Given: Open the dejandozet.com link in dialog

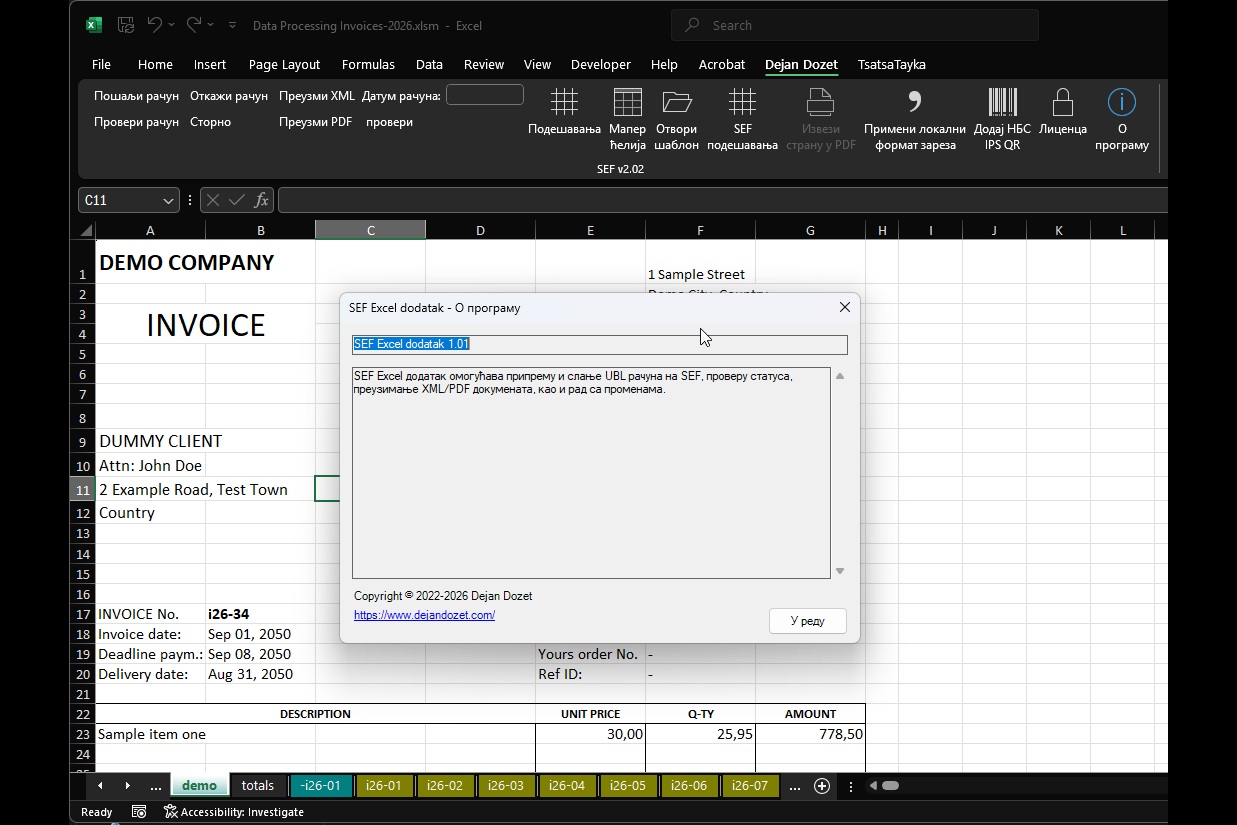Looking at the screenshot, I should pos(424,615).
